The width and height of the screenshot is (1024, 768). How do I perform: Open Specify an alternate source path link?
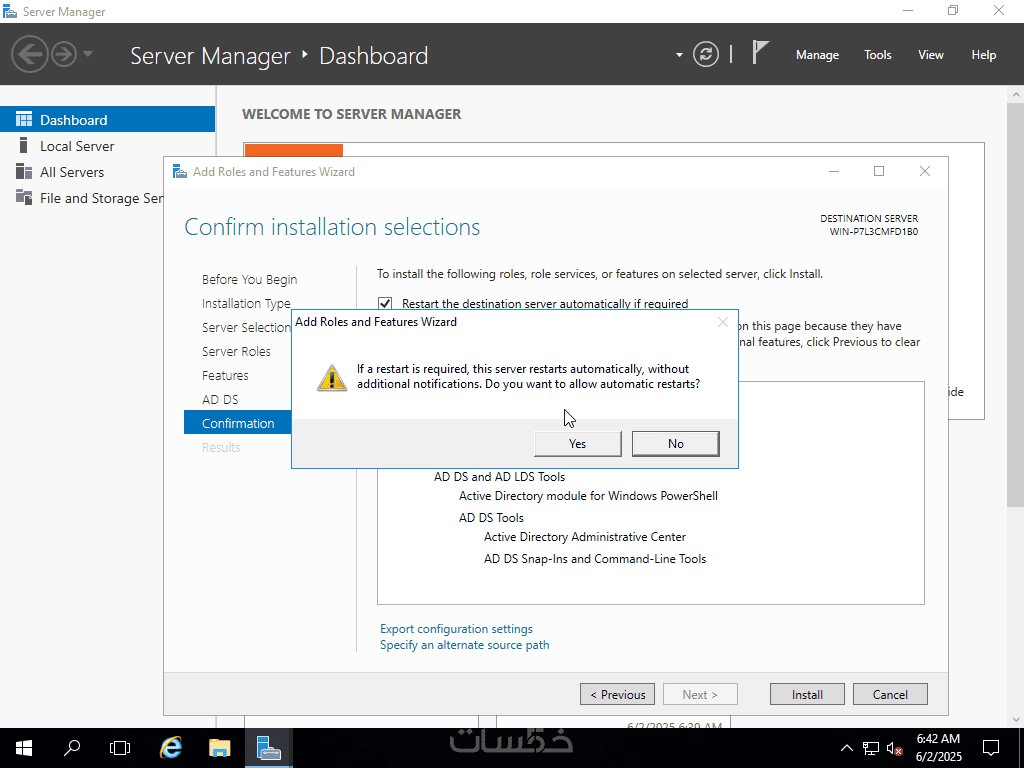(464, 645)
